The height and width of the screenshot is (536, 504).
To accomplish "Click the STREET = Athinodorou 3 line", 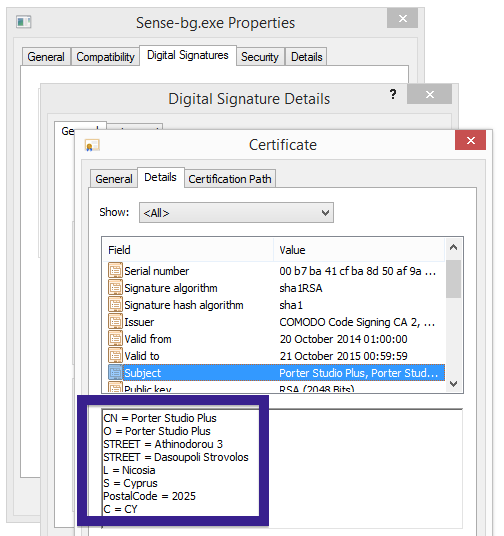I will coord(163,444).
